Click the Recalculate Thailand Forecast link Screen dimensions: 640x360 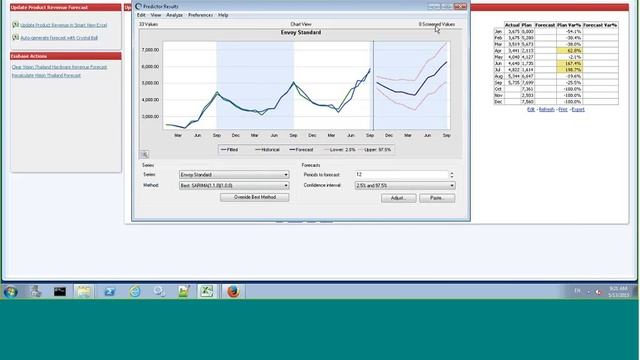point(46,76)
